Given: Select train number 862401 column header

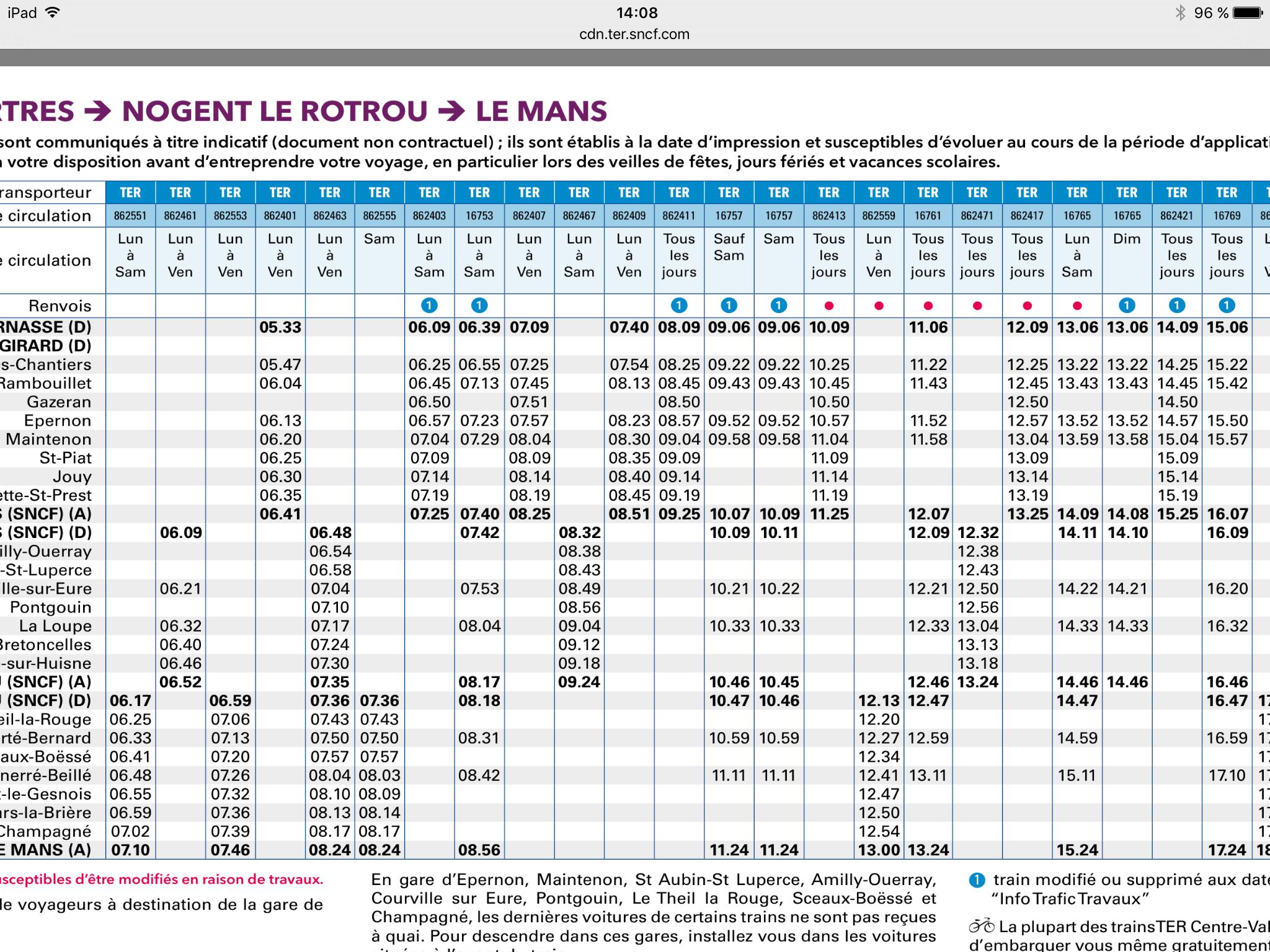Looking at the screenshot, I should click(280, 216).
